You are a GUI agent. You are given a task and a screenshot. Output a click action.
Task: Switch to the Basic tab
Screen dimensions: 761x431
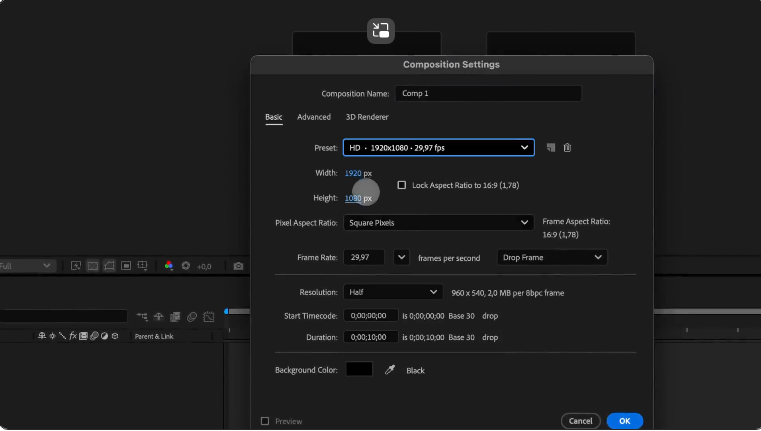[274, 117]
